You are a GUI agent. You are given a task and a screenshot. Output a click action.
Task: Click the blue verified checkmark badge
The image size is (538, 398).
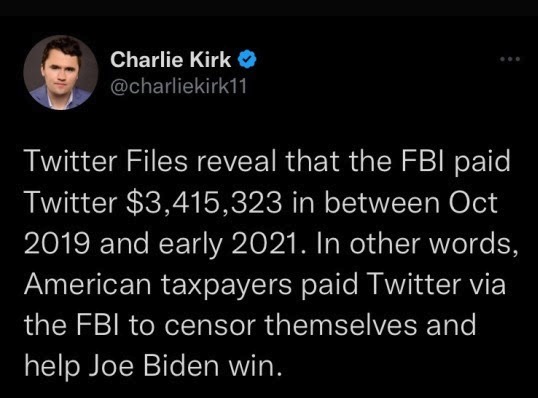[247, 60]
